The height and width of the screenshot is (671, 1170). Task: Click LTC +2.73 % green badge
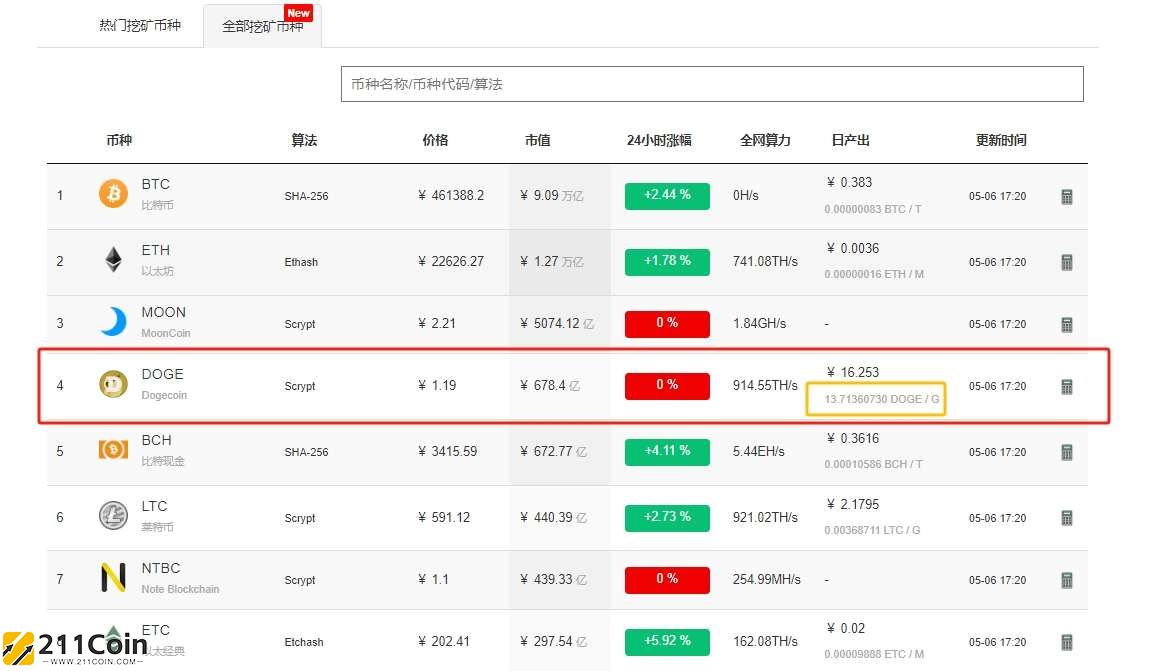point(667,517)
